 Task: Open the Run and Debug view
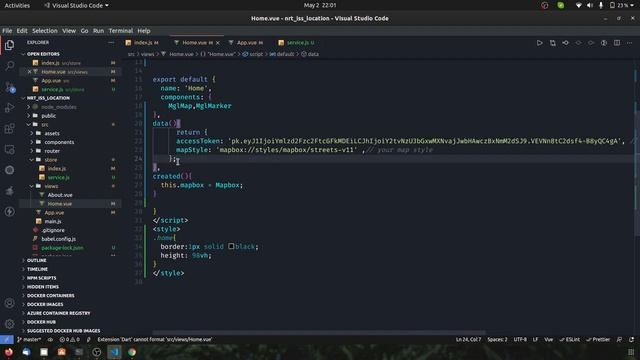coord(9,107)
